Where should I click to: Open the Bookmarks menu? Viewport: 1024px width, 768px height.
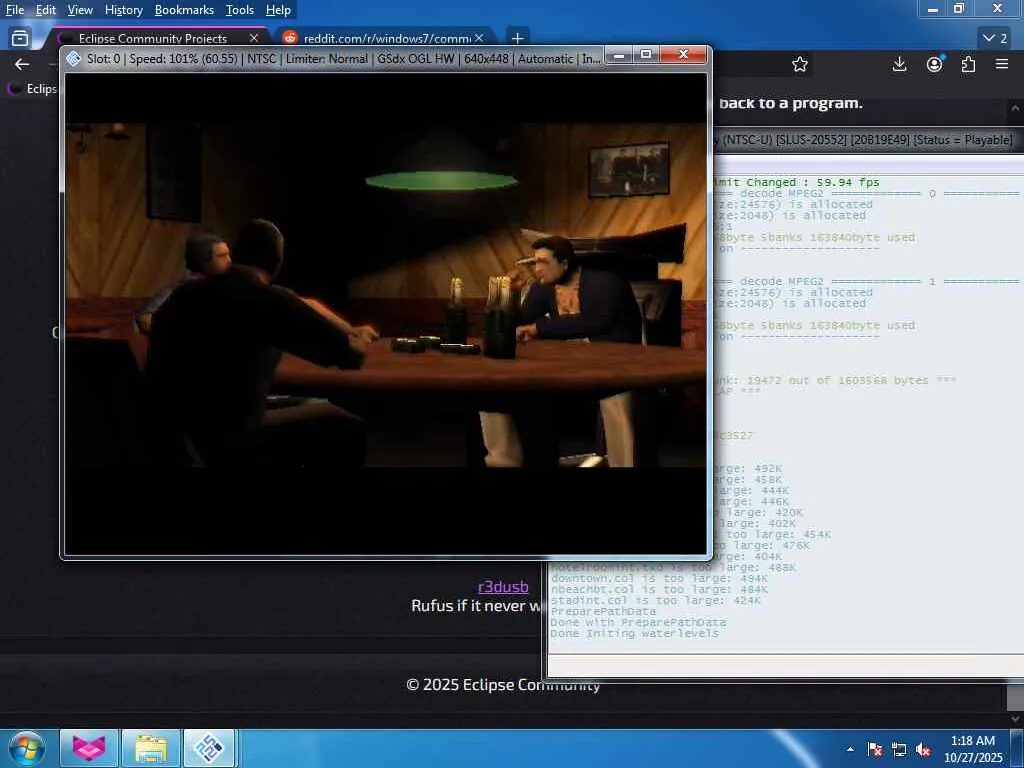tap(184, 10)
